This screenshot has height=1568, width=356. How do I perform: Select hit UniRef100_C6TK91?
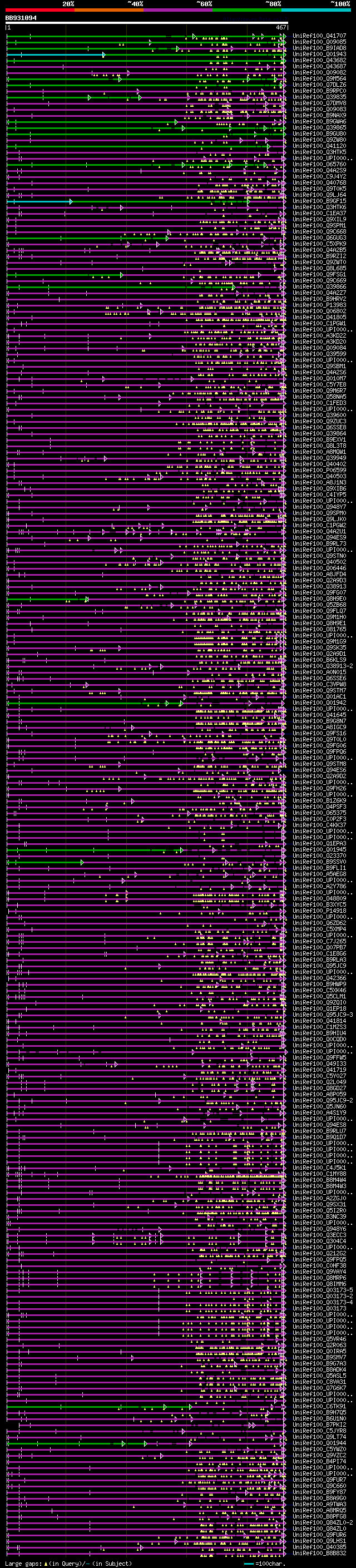[x=319, y=1406]
